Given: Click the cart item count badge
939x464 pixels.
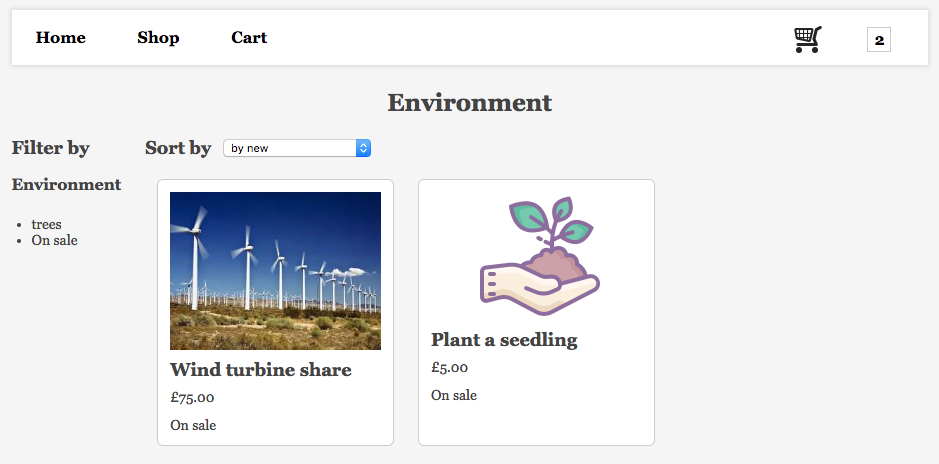Looking at the screenshot, I should point(879,40).
